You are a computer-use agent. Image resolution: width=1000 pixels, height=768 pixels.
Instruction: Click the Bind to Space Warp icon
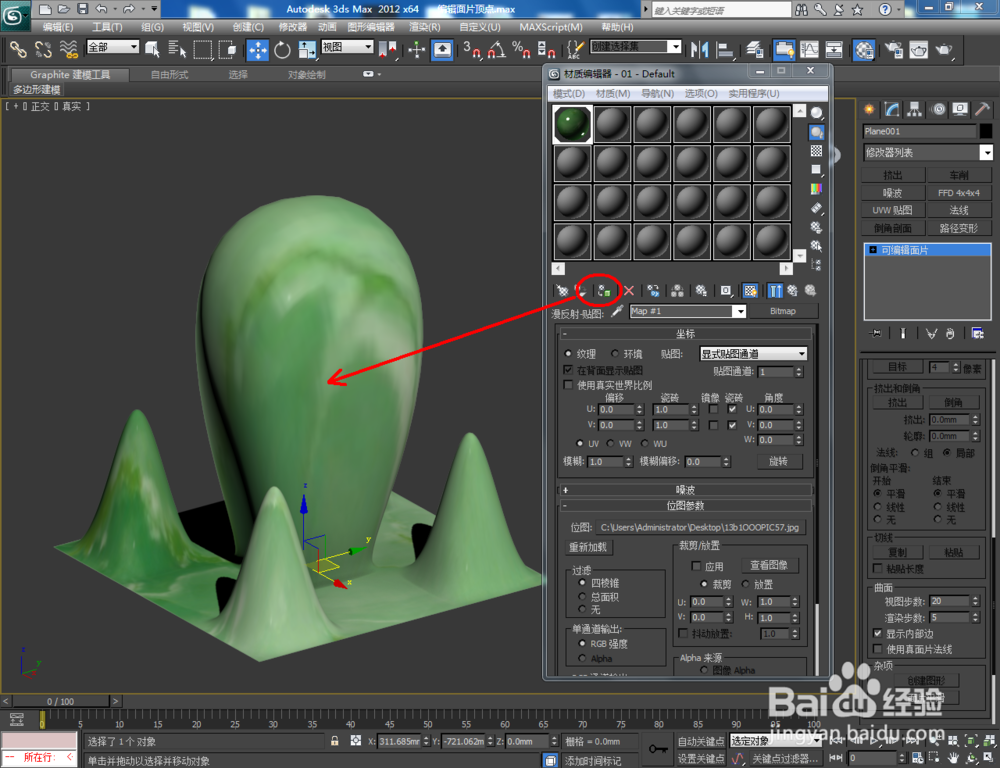click(x=69, y=50)
